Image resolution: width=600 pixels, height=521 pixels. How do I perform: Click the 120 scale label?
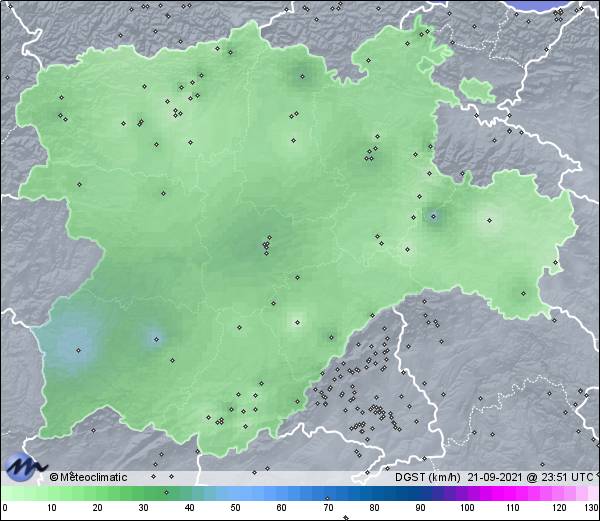[x=559, y=508]
